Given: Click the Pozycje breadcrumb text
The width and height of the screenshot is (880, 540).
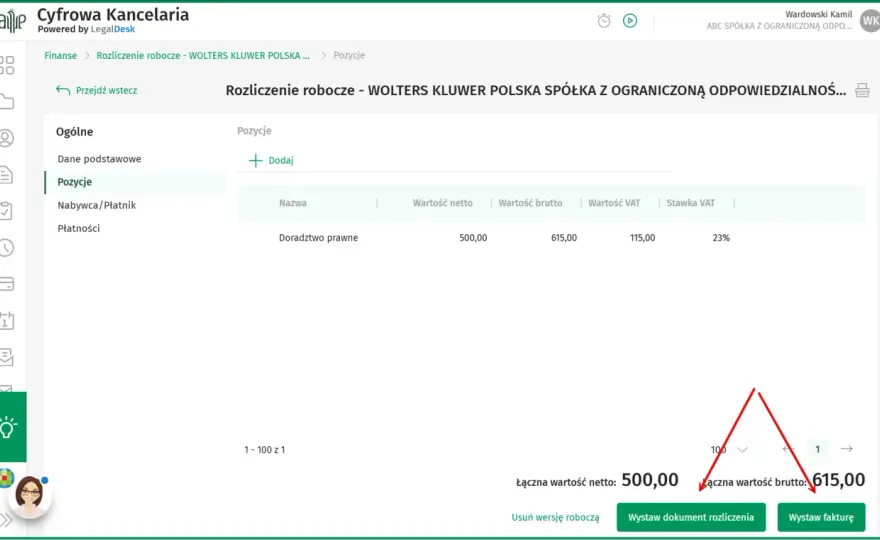Looking at the screenshot, I should pyautogui.click(x=349, y=56).
